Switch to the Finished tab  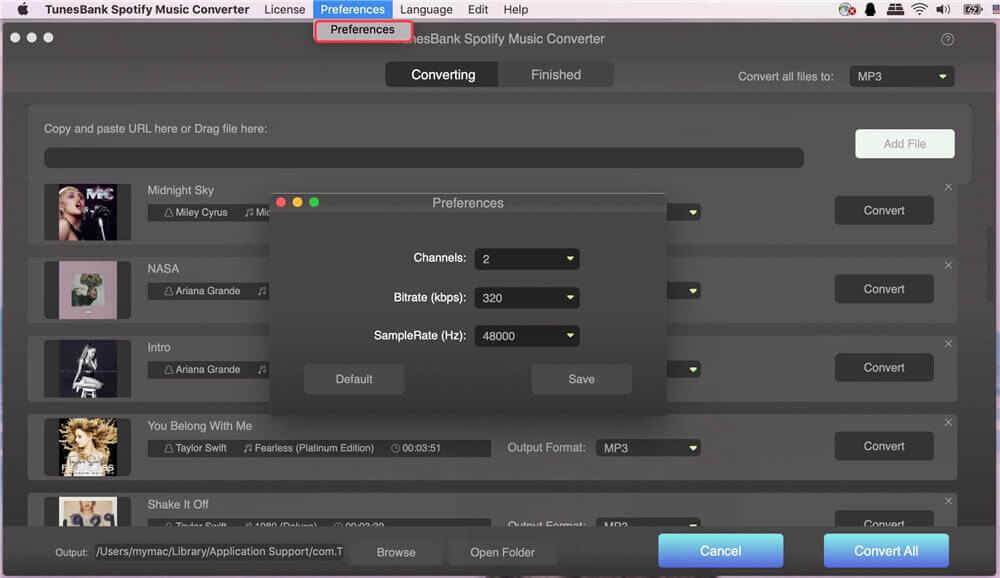point(556,75)
